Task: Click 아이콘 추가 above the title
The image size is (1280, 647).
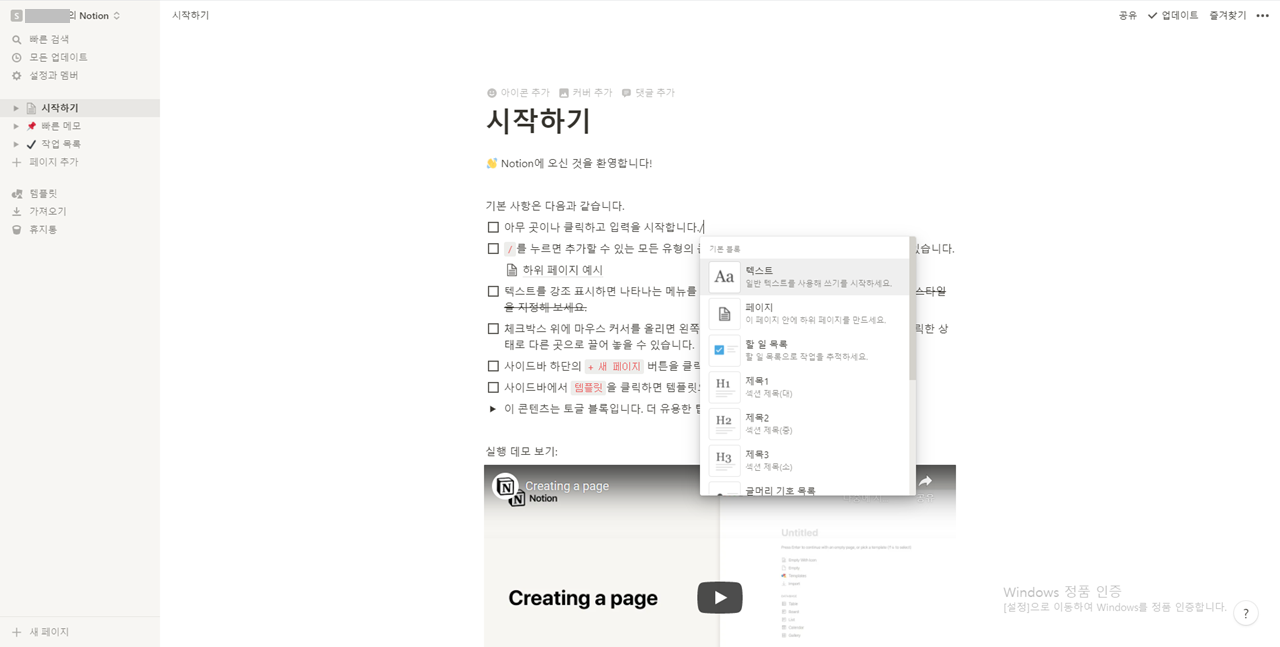Action: 518,92
